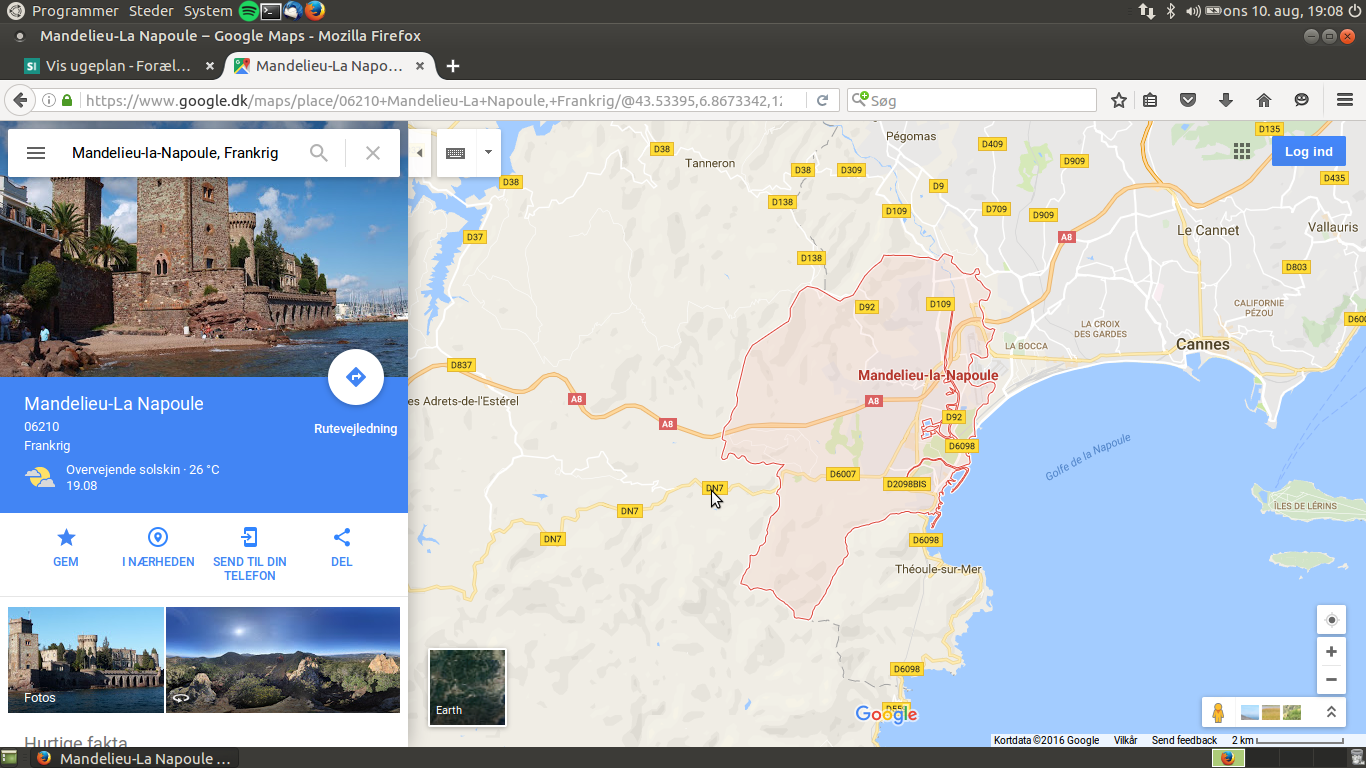Click the Log ind button

point(1309,152)
